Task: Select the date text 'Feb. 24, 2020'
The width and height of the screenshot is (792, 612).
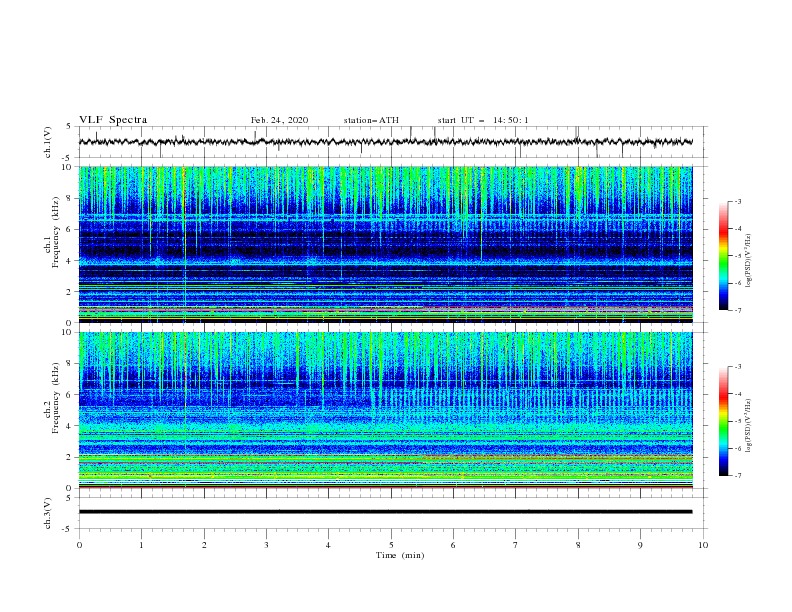Action: [x=279, y=120]
